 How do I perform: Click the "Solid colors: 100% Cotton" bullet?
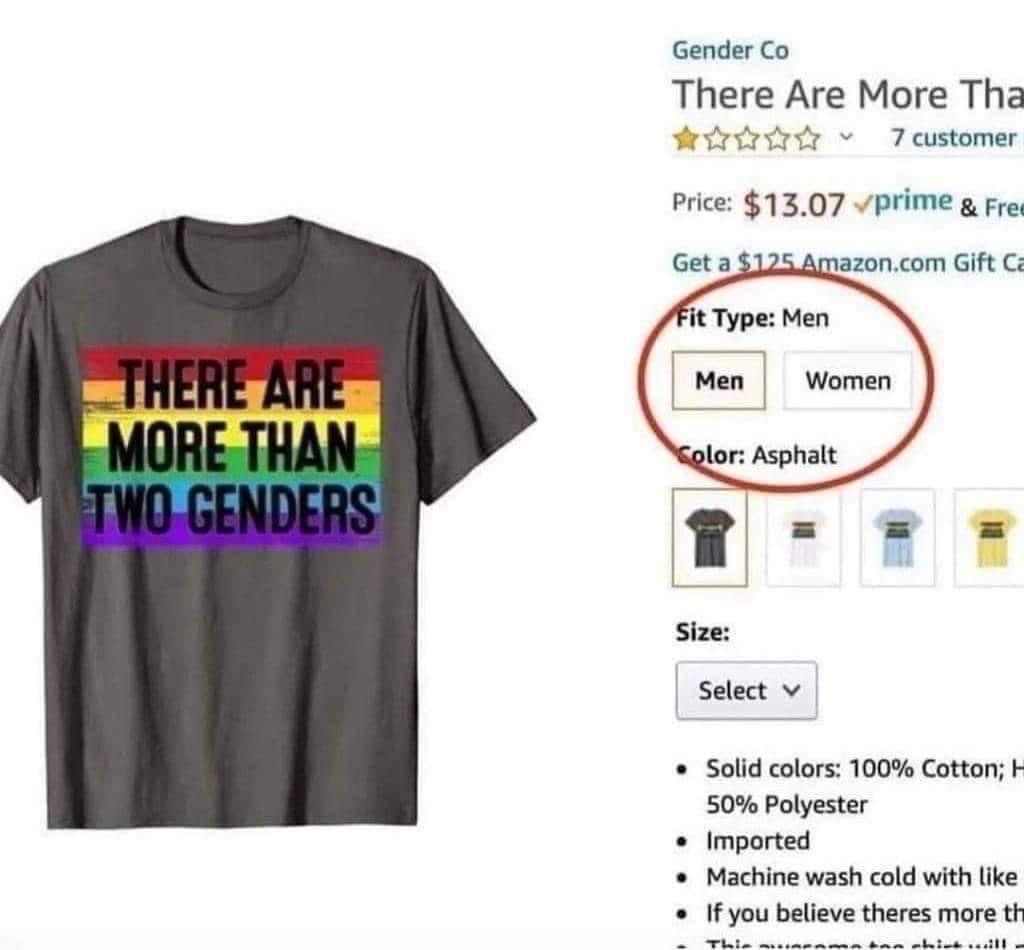coord(862,769)
